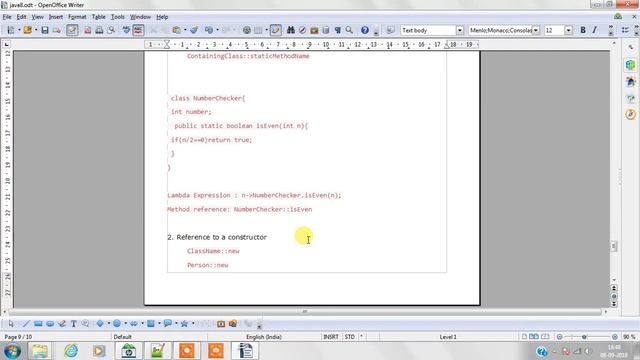
Task: Run Spelling and Grammar check icon
Action: 127,30
